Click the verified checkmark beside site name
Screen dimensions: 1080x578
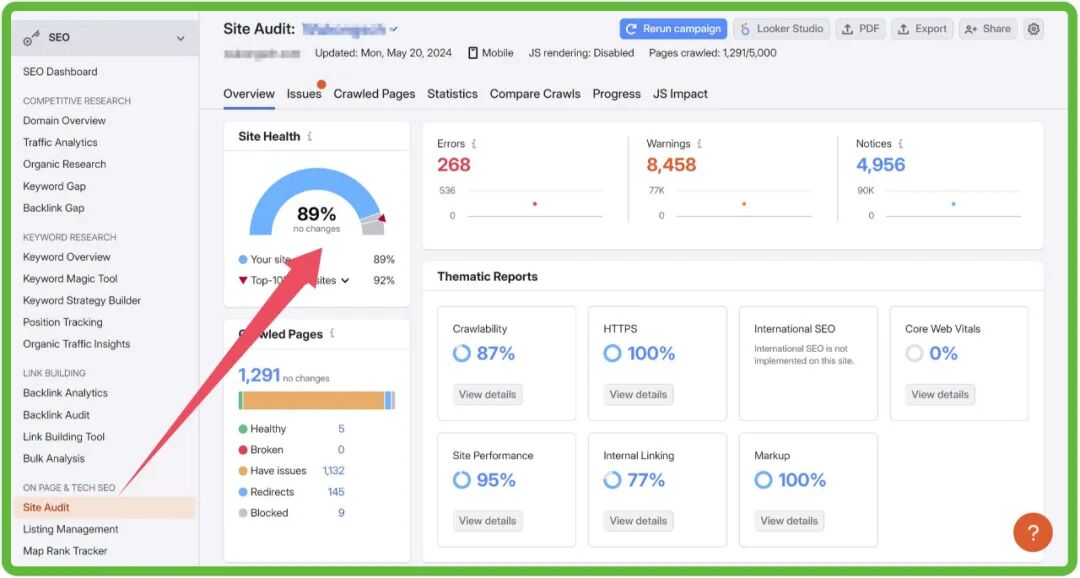click(394, 29)
